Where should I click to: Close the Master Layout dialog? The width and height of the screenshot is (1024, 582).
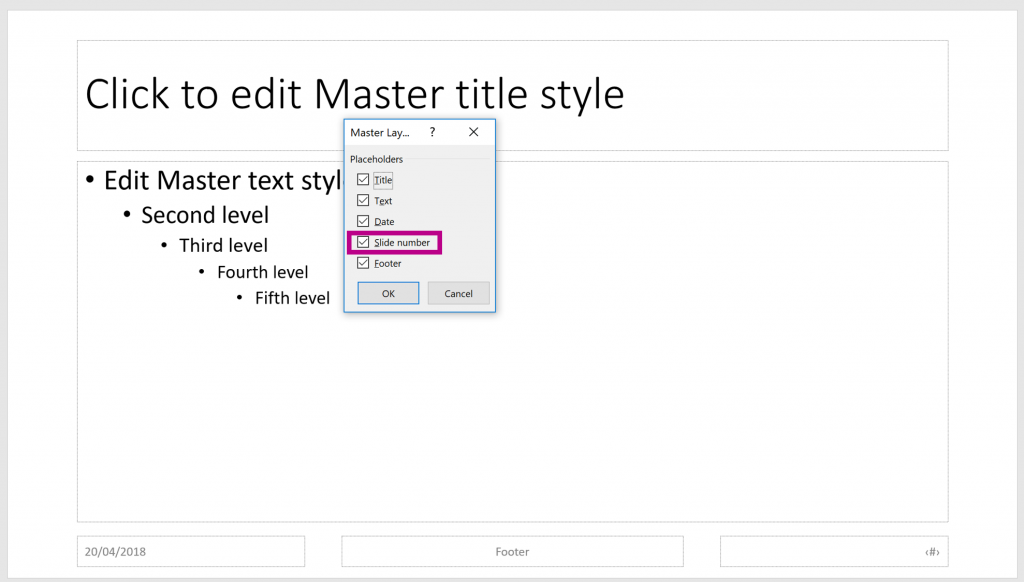click(x=473, y=131)
